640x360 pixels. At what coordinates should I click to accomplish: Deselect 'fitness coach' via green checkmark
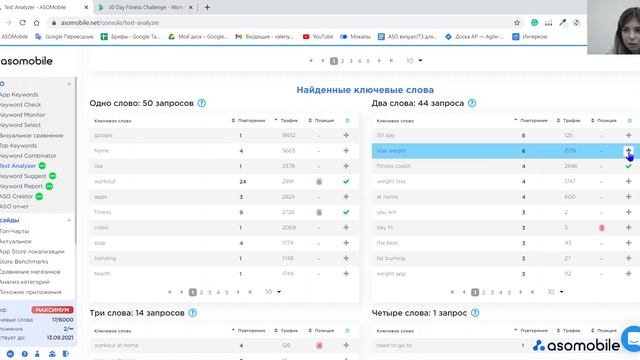[x=629, y=166]
